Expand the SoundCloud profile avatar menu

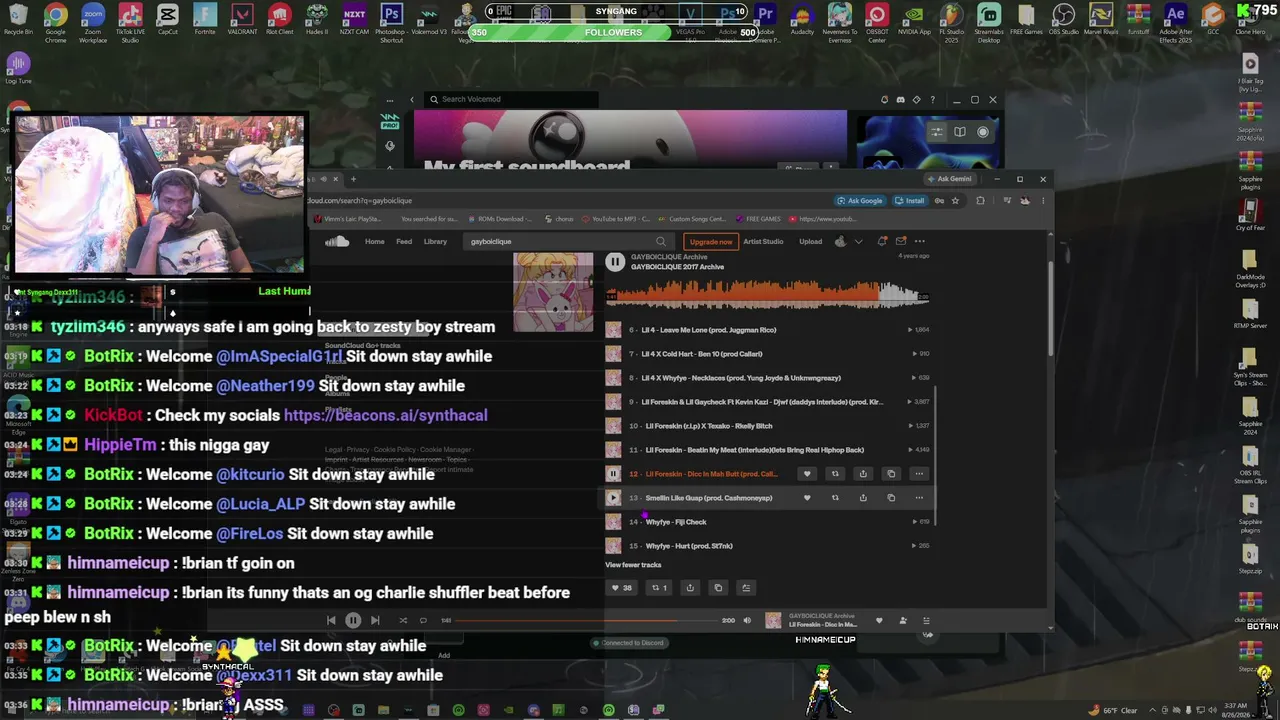tap(848, 241)
